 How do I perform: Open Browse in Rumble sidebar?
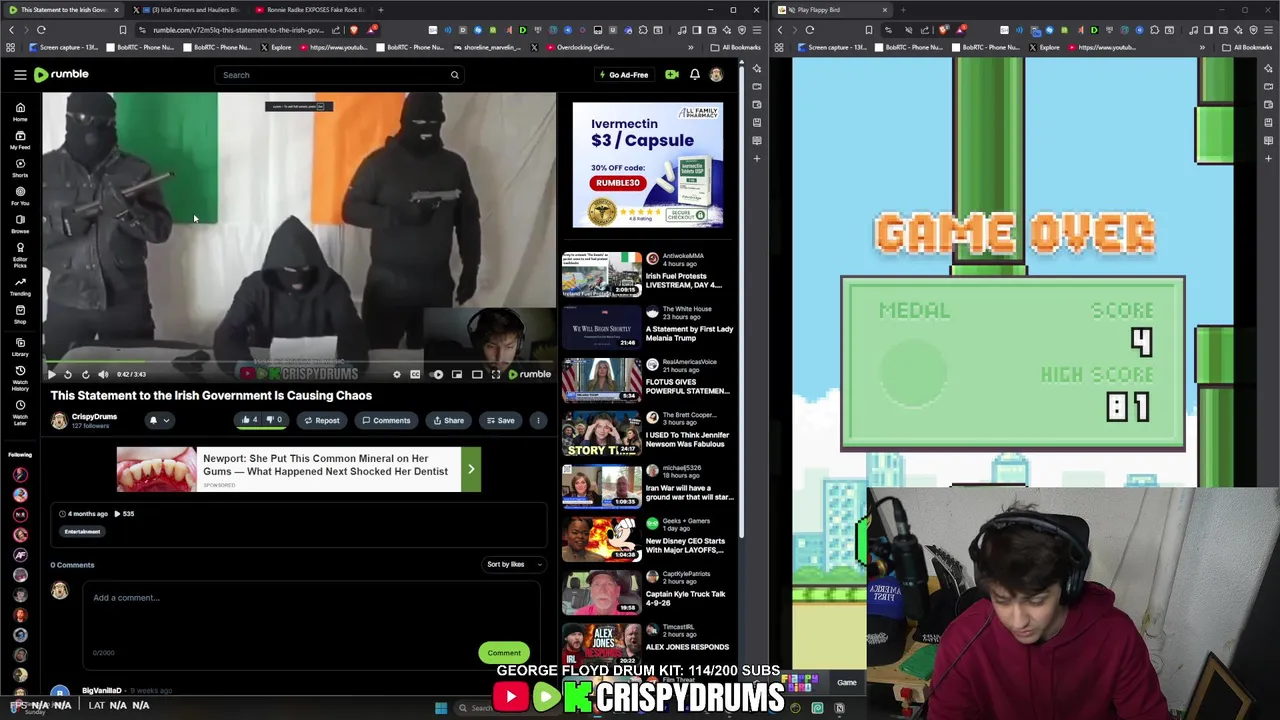coord(20,224)
